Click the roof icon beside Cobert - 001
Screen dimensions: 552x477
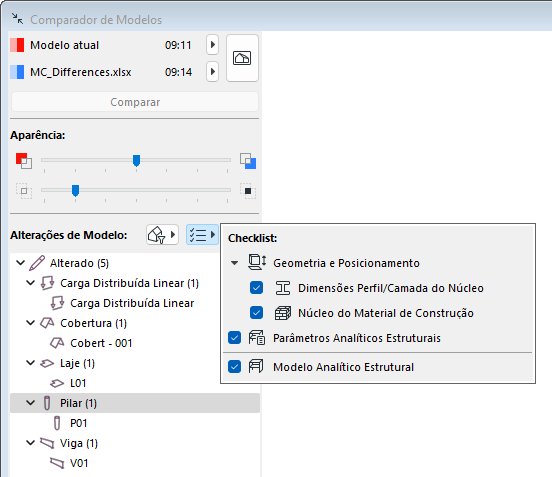pos(57,343)
